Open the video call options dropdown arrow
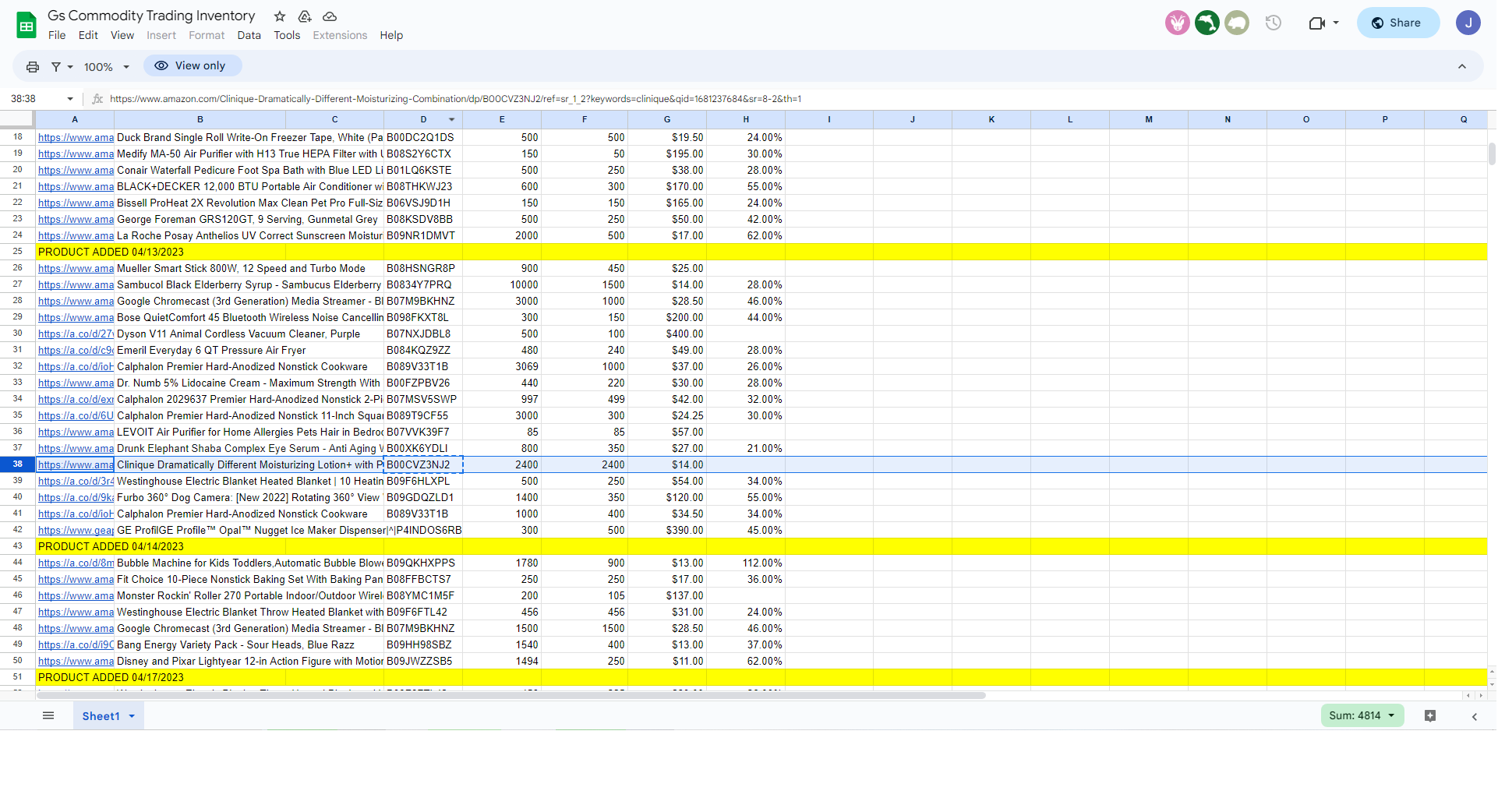 (x=1336, y=23)
